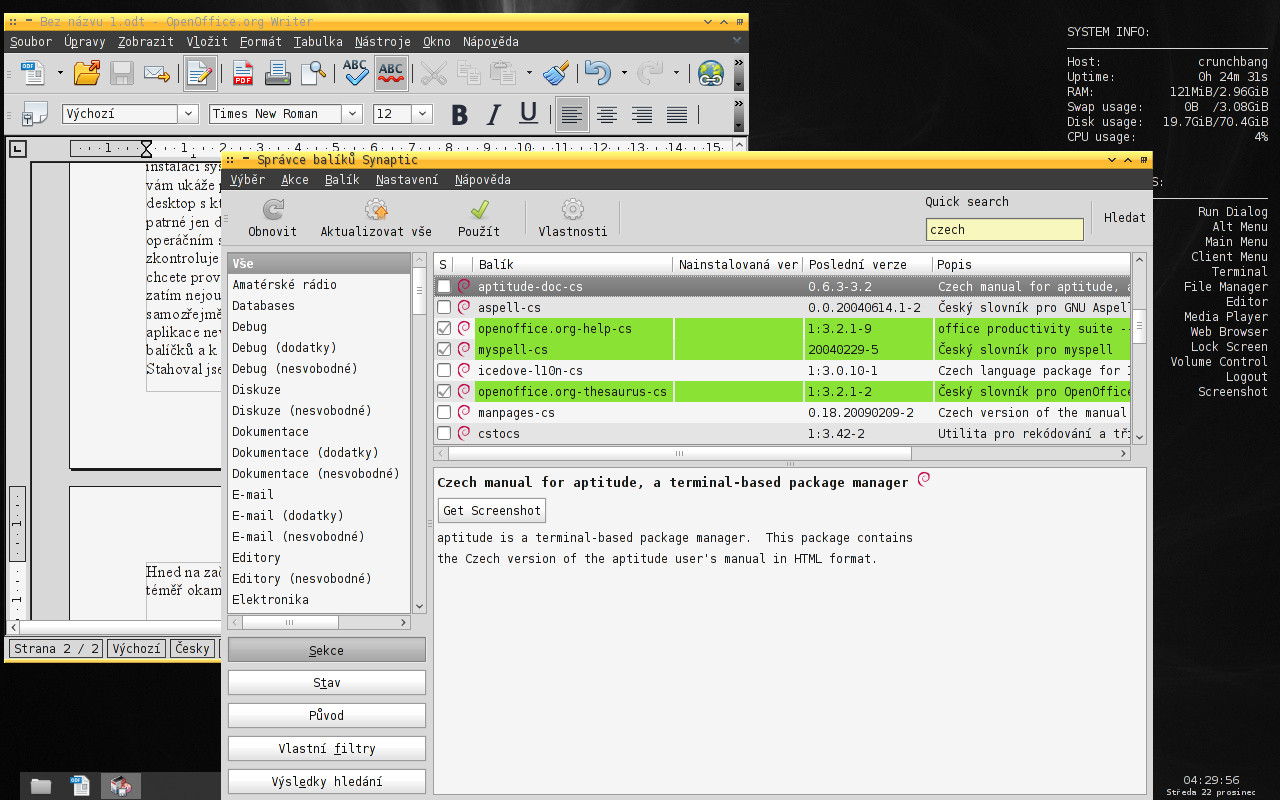Open a file with Writer's folder icon
Image resolution: width=1280 pixels, height=800 pixels.
pos(87,72)
